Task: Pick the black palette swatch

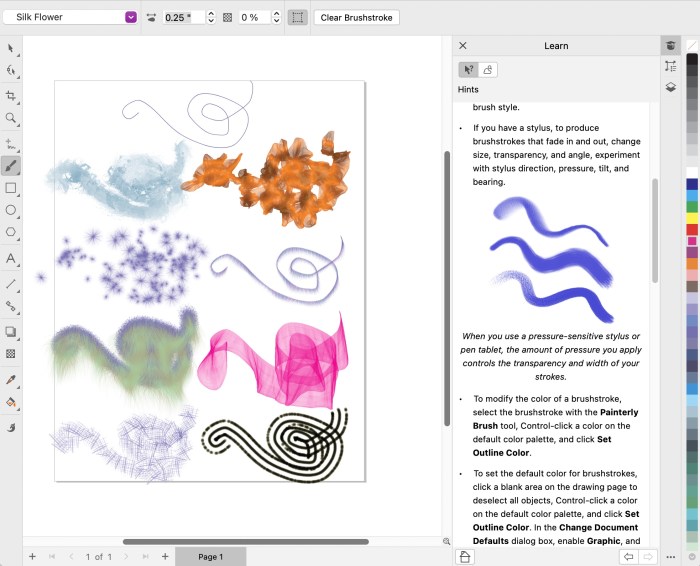Action: (x=692, y=59)
